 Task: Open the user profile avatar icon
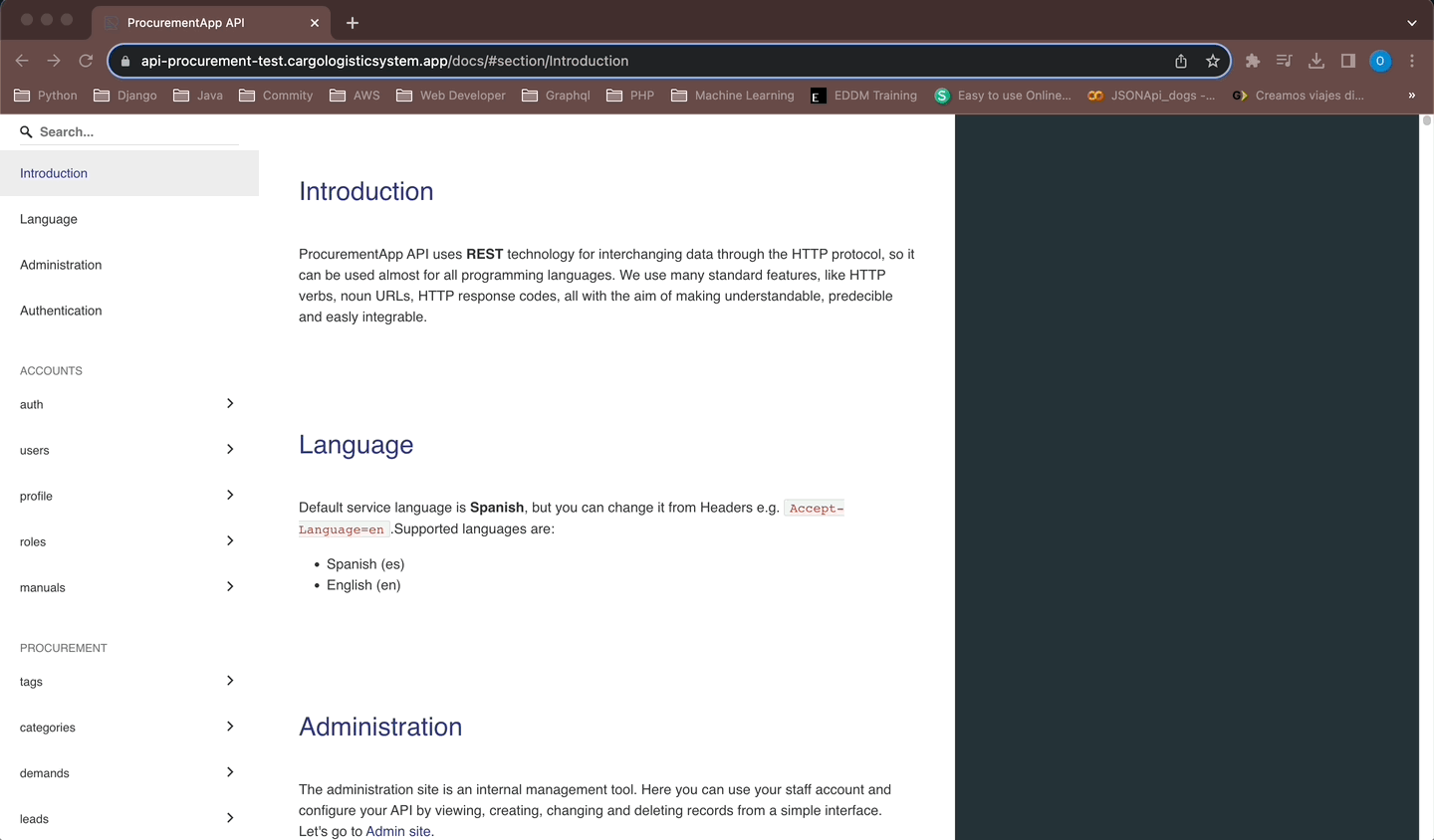click(x=1379, y=61)
